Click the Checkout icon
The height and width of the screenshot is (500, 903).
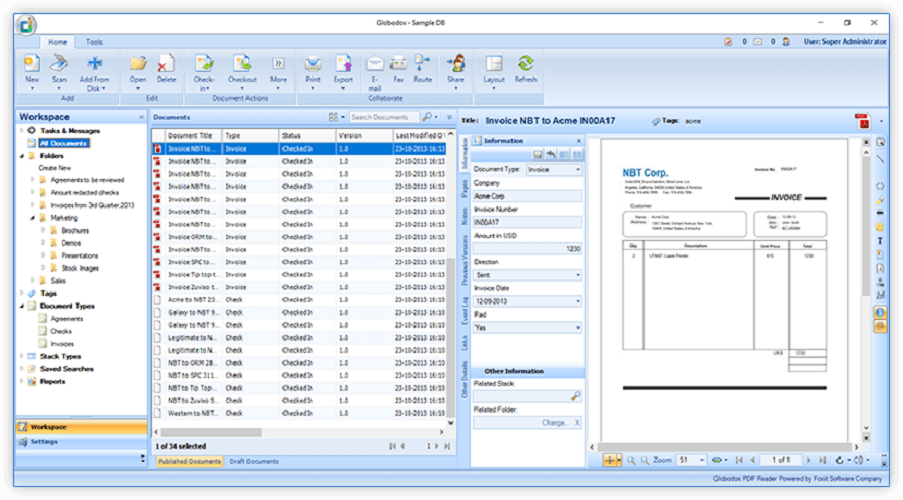[242, 63]
